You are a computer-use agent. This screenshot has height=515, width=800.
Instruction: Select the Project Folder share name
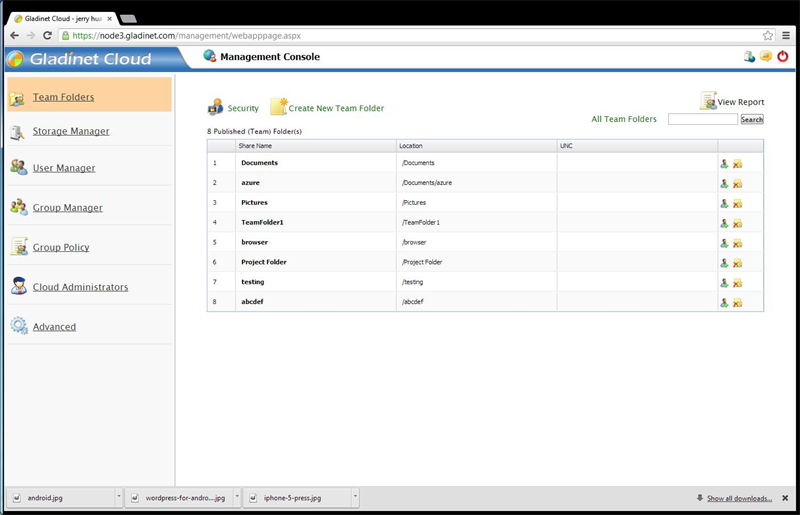pyautogui.click(x=264, y=262)
